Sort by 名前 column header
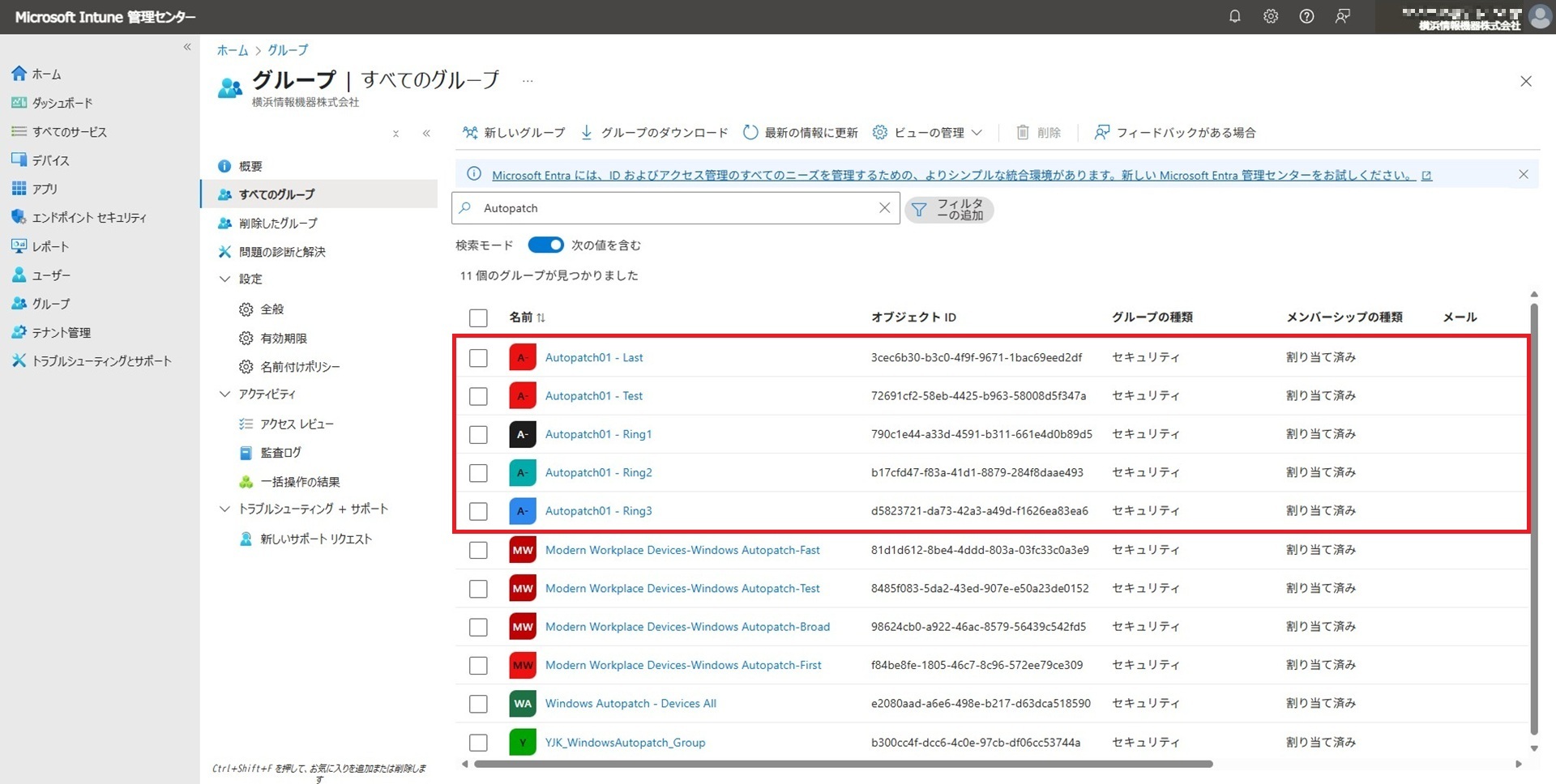Screen dimensions: 1556x784 527,317
